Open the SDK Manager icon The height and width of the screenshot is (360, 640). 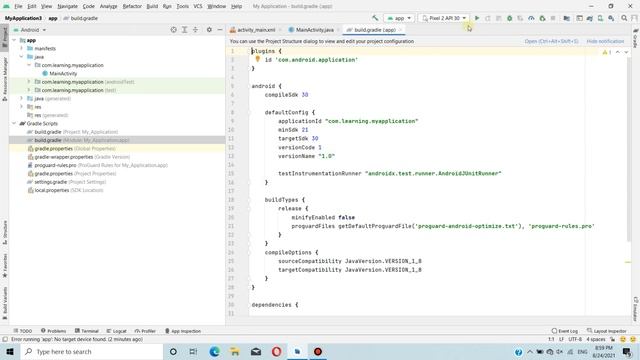coord(611,18)
